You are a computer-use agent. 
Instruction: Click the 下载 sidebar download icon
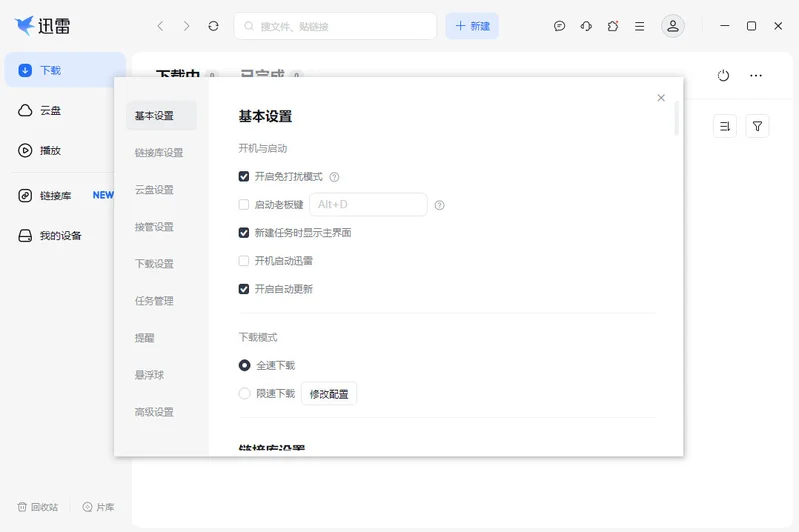(25, 70)
